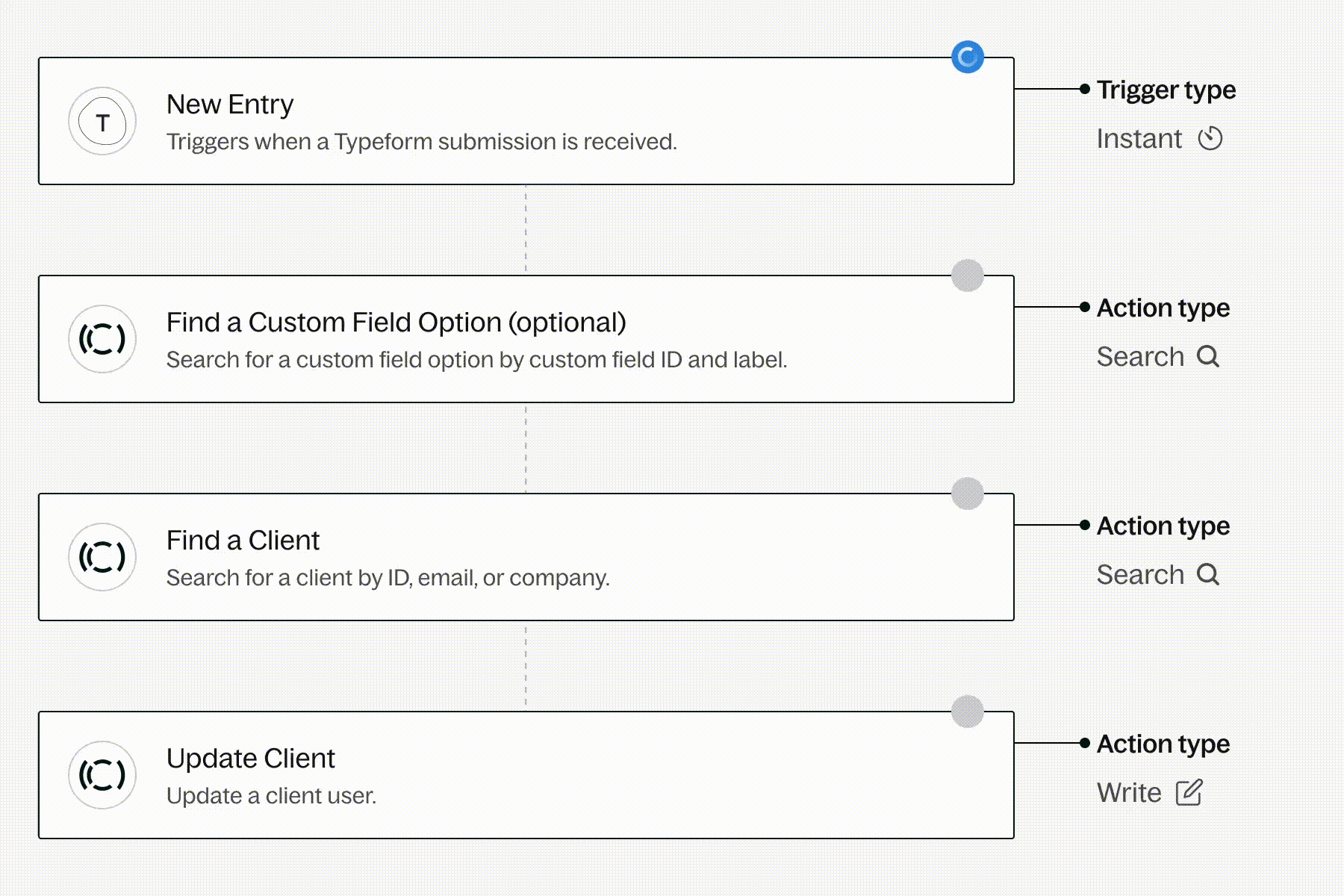Image resolution: width=1344 pixels, height=896 pixels.
Task: Click the Update a client user description
Action: click(271, 796)
